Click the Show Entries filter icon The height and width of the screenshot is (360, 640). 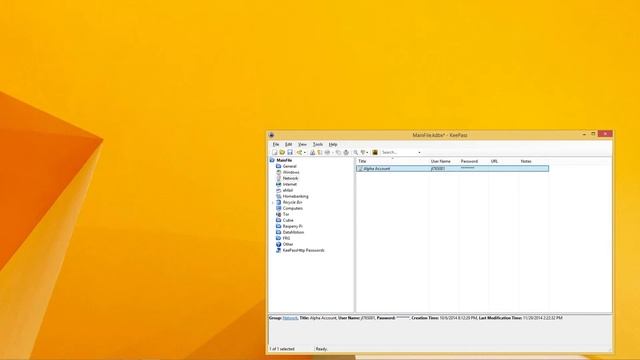click(x=363, y=152)
